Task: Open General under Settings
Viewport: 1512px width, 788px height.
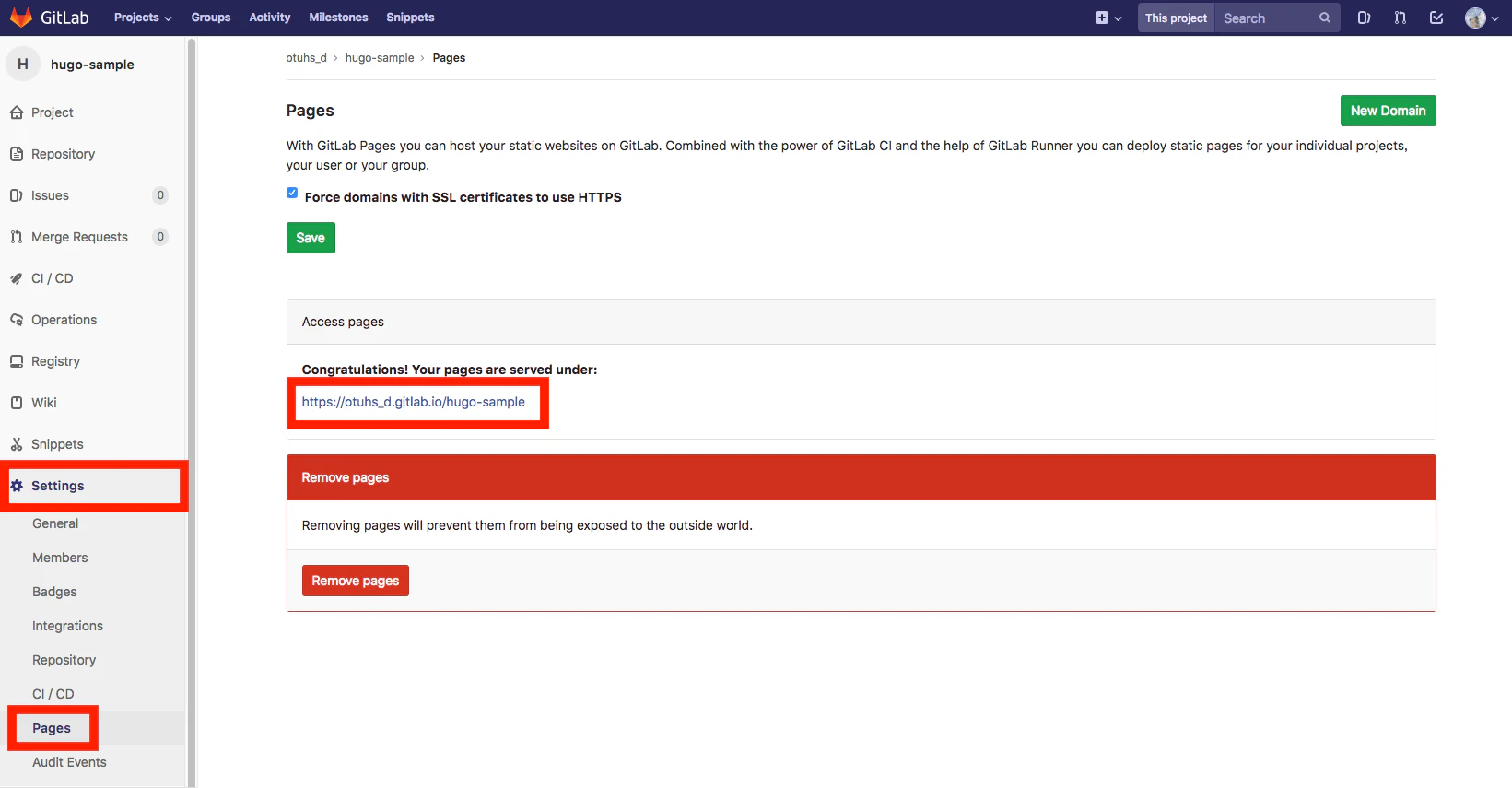Action: (55, 523)
